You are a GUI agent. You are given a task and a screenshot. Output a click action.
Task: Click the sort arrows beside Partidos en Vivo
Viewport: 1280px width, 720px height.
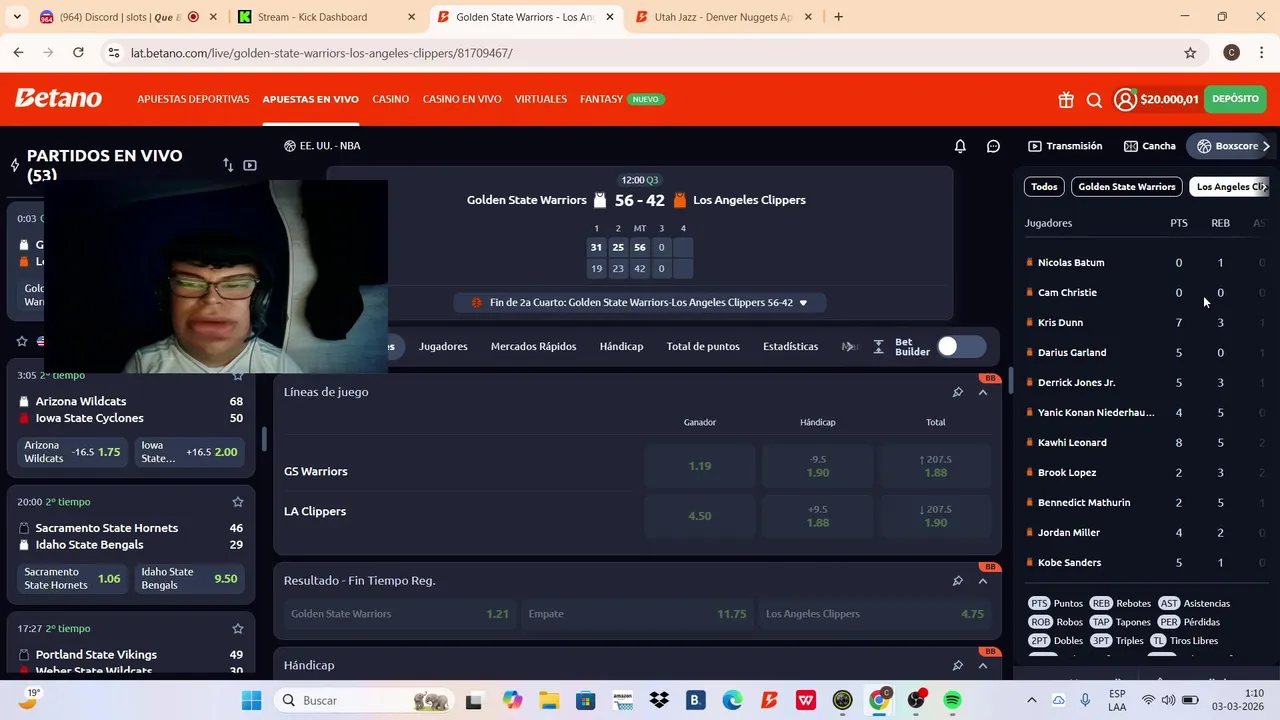[x=228, y=165]
